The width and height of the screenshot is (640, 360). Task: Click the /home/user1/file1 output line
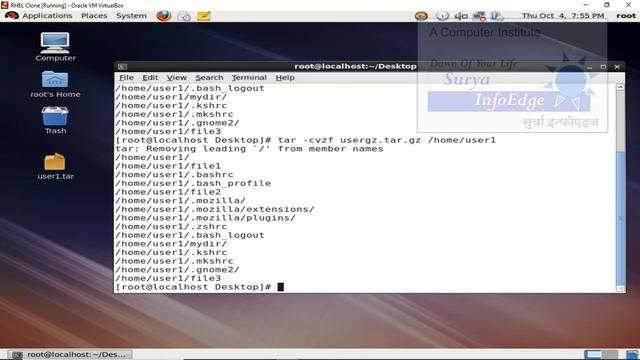[168, 166]
